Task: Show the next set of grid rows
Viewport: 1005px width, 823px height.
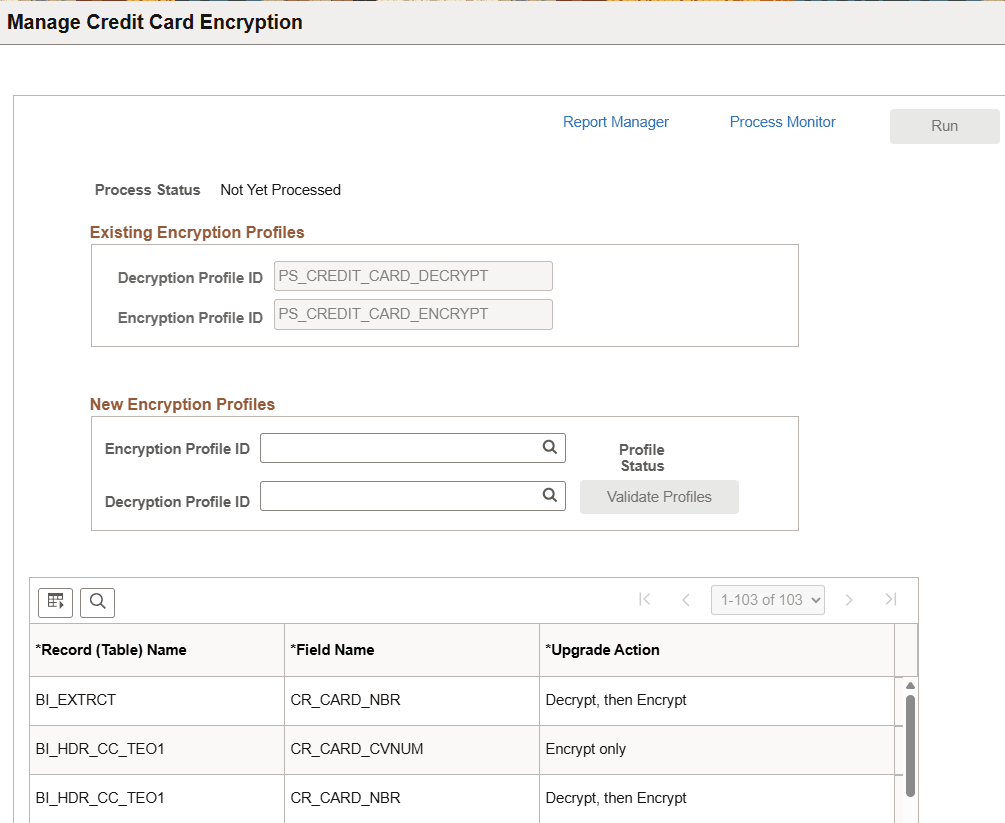Action: [848, 599]
